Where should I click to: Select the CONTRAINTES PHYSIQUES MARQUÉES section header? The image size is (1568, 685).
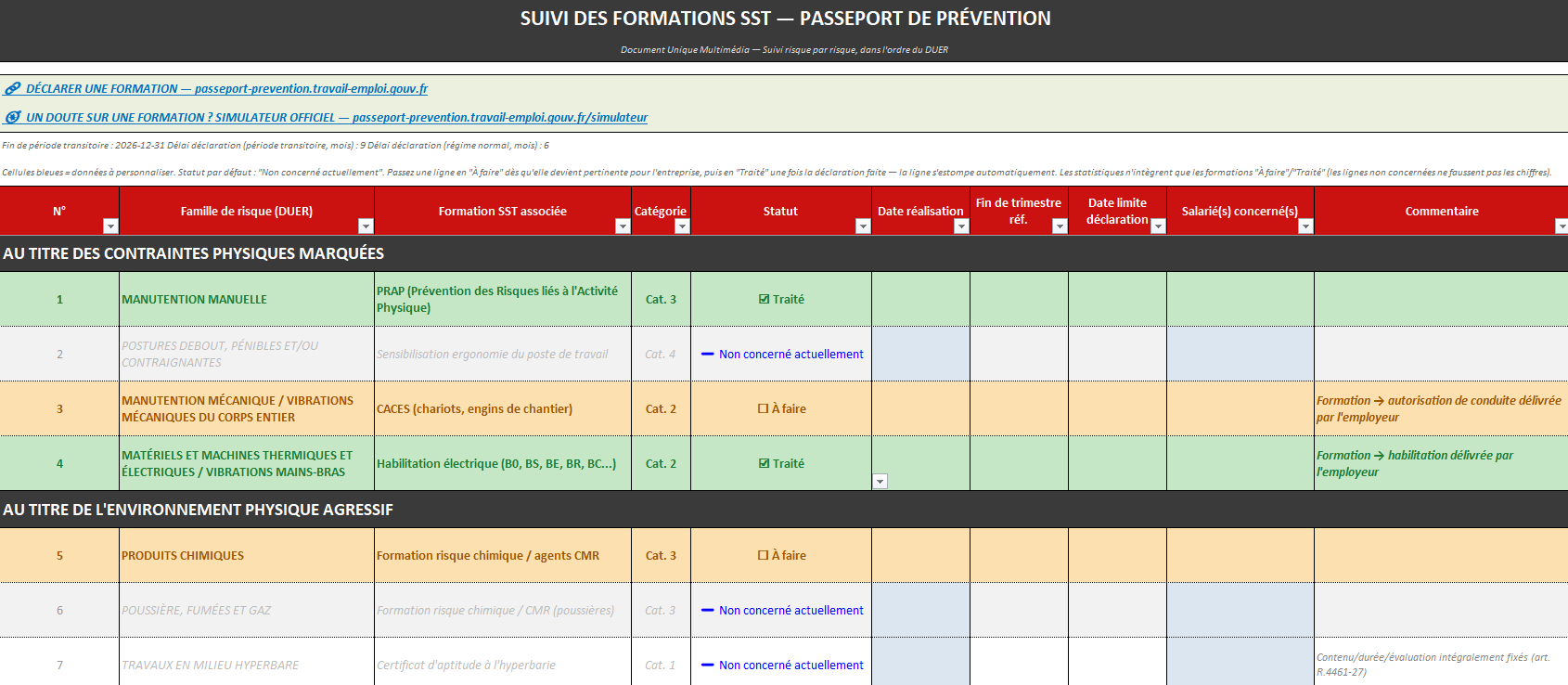[784, 253]
